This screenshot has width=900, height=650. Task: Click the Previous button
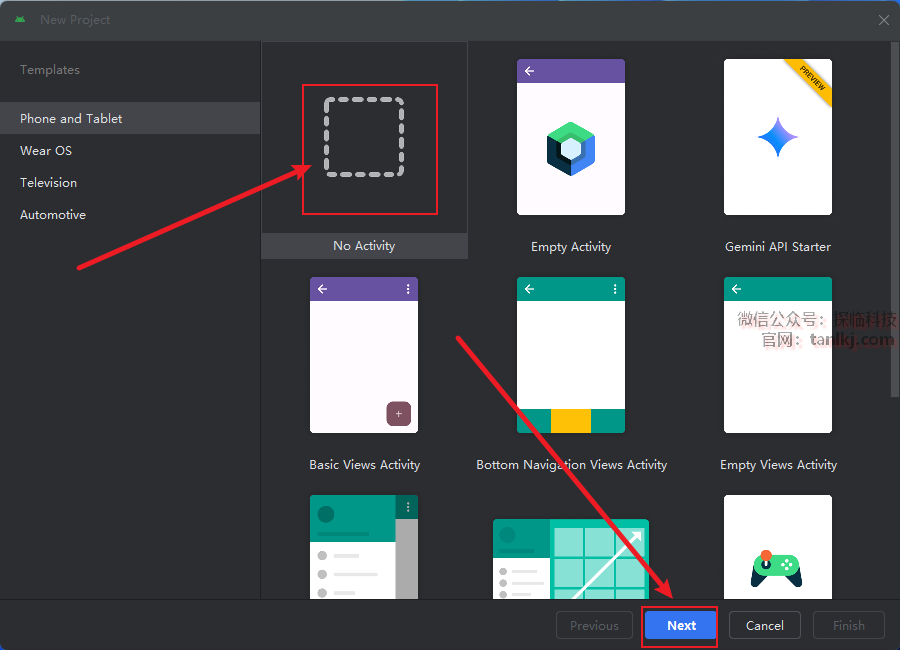pyautogui.click(x=594, y=625)
